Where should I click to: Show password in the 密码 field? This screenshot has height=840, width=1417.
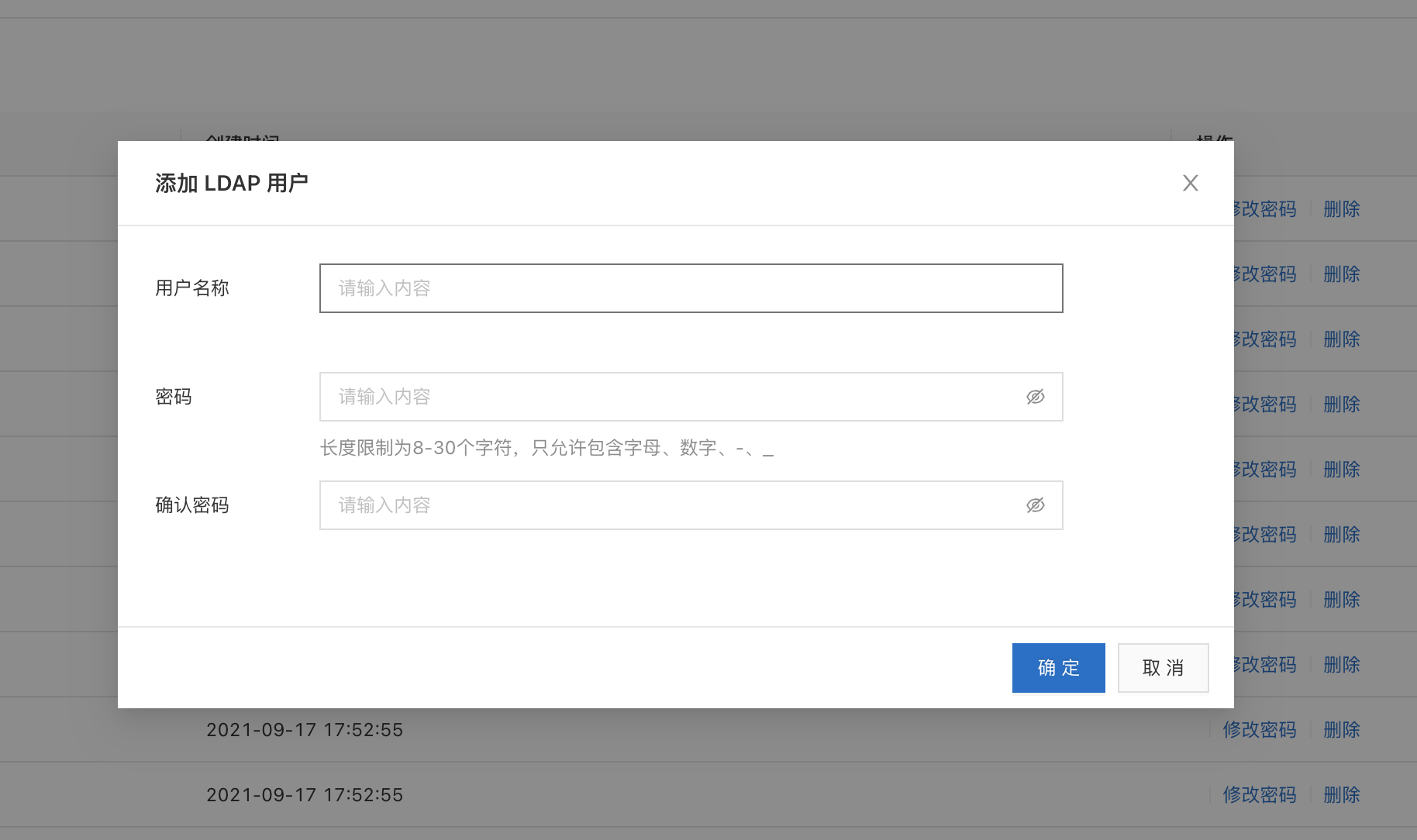[x=1035, y=397]
